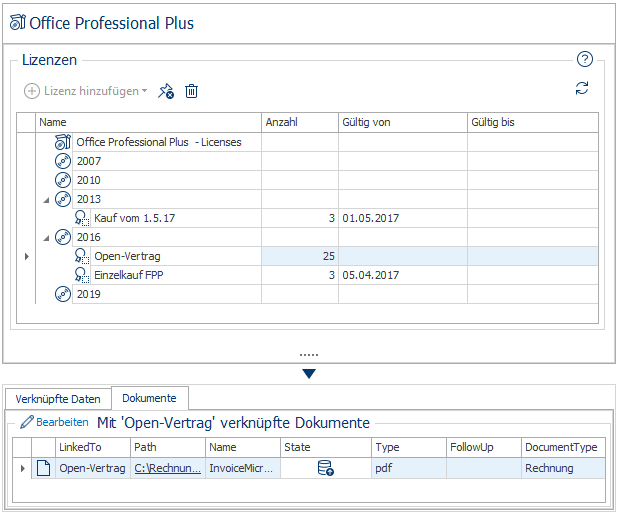The width and height of the screenshot is (620, 512).
Task: Sort by the Gültig bis column header
Action: tap(533, 123)
